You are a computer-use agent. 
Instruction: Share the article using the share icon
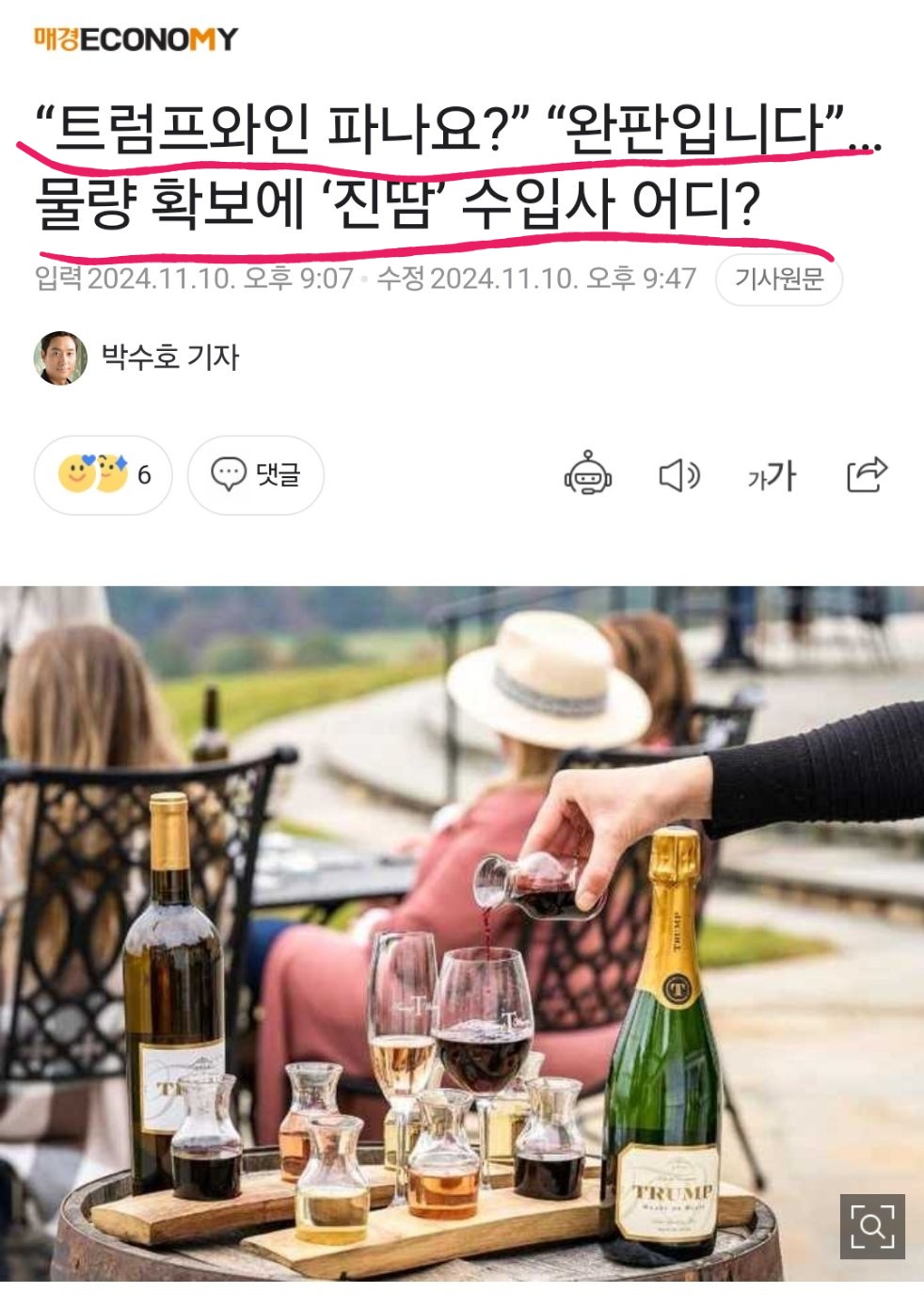pyautogui.click(x=867, y=474)
